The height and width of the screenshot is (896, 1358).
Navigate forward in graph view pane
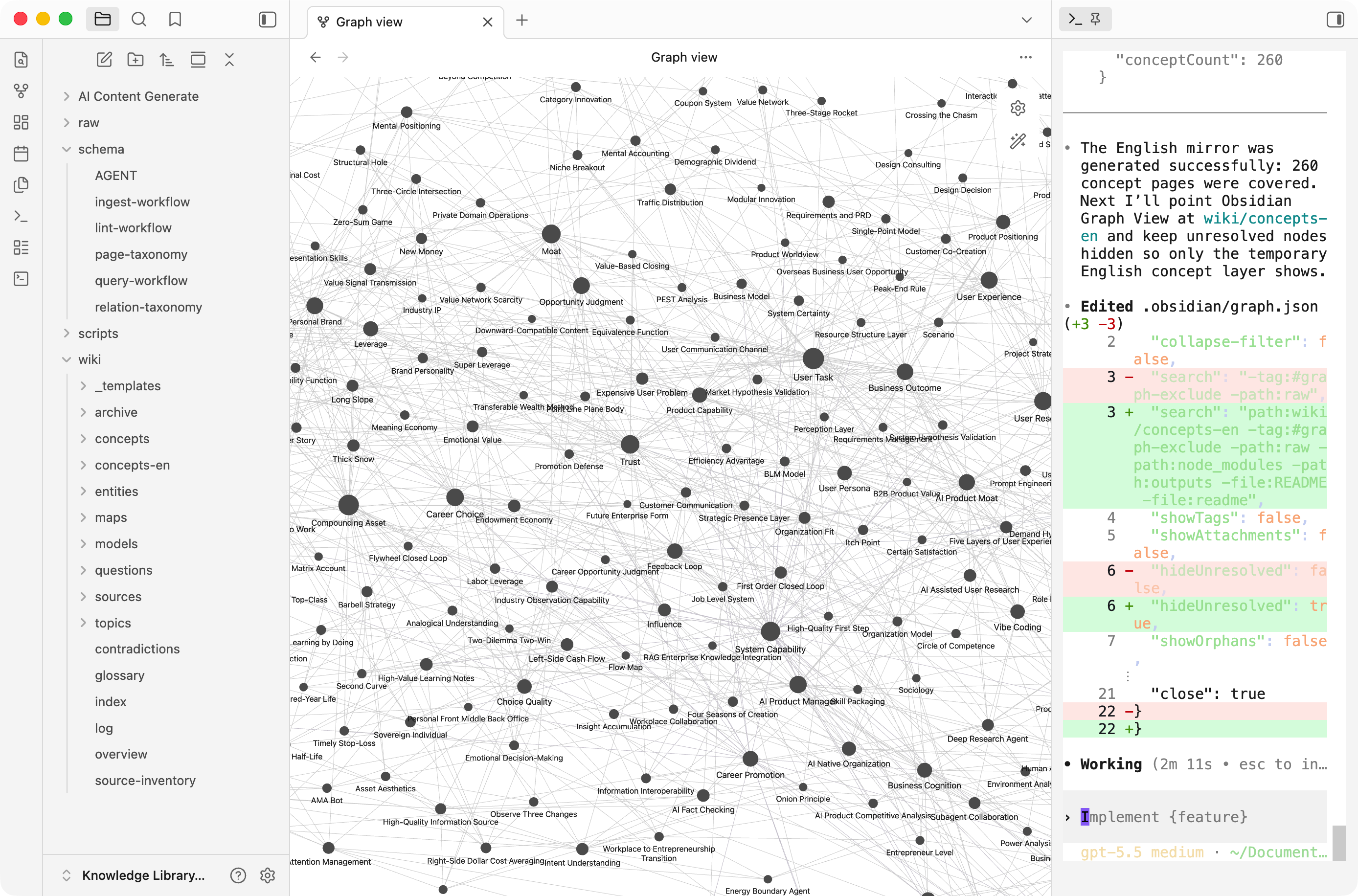click(x=343, y=57)
